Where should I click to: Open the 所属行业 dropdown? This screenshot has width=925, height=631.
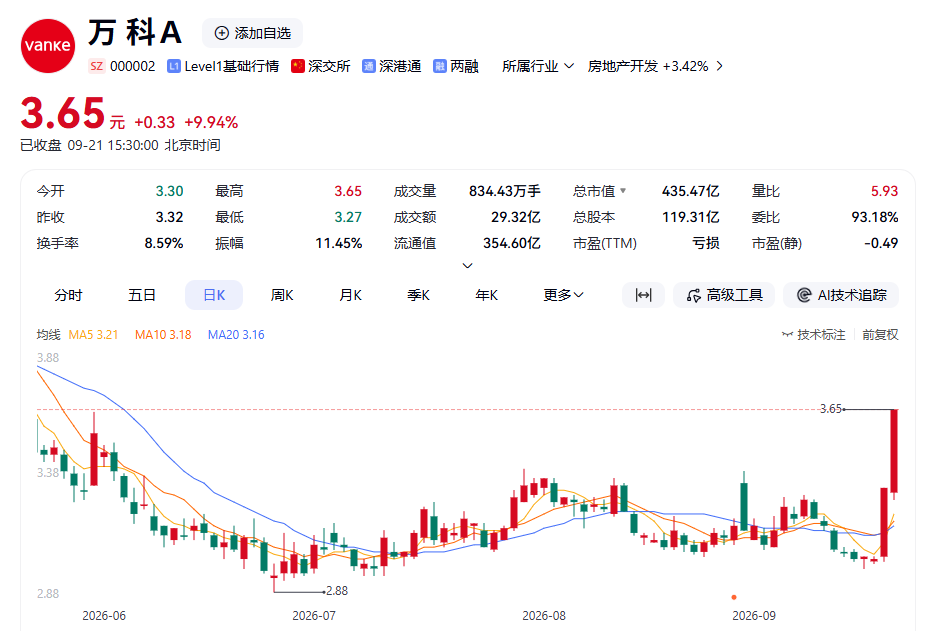(x=537, y=66)
